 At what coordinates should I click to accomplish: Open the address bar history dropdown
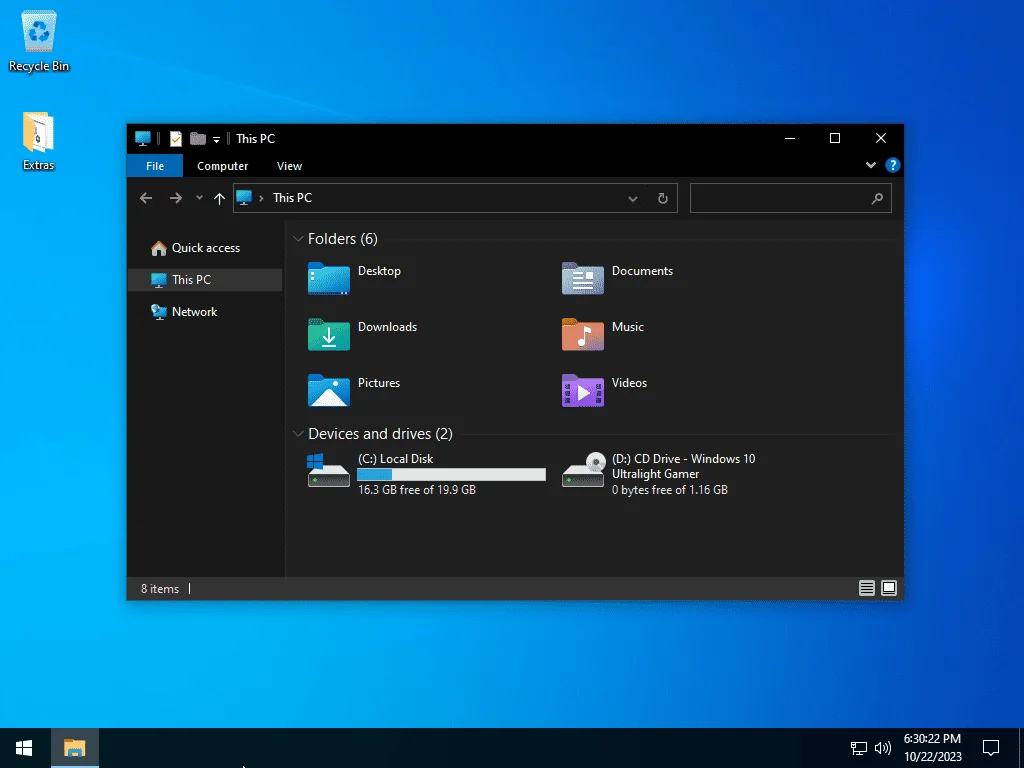coord(632,199)
